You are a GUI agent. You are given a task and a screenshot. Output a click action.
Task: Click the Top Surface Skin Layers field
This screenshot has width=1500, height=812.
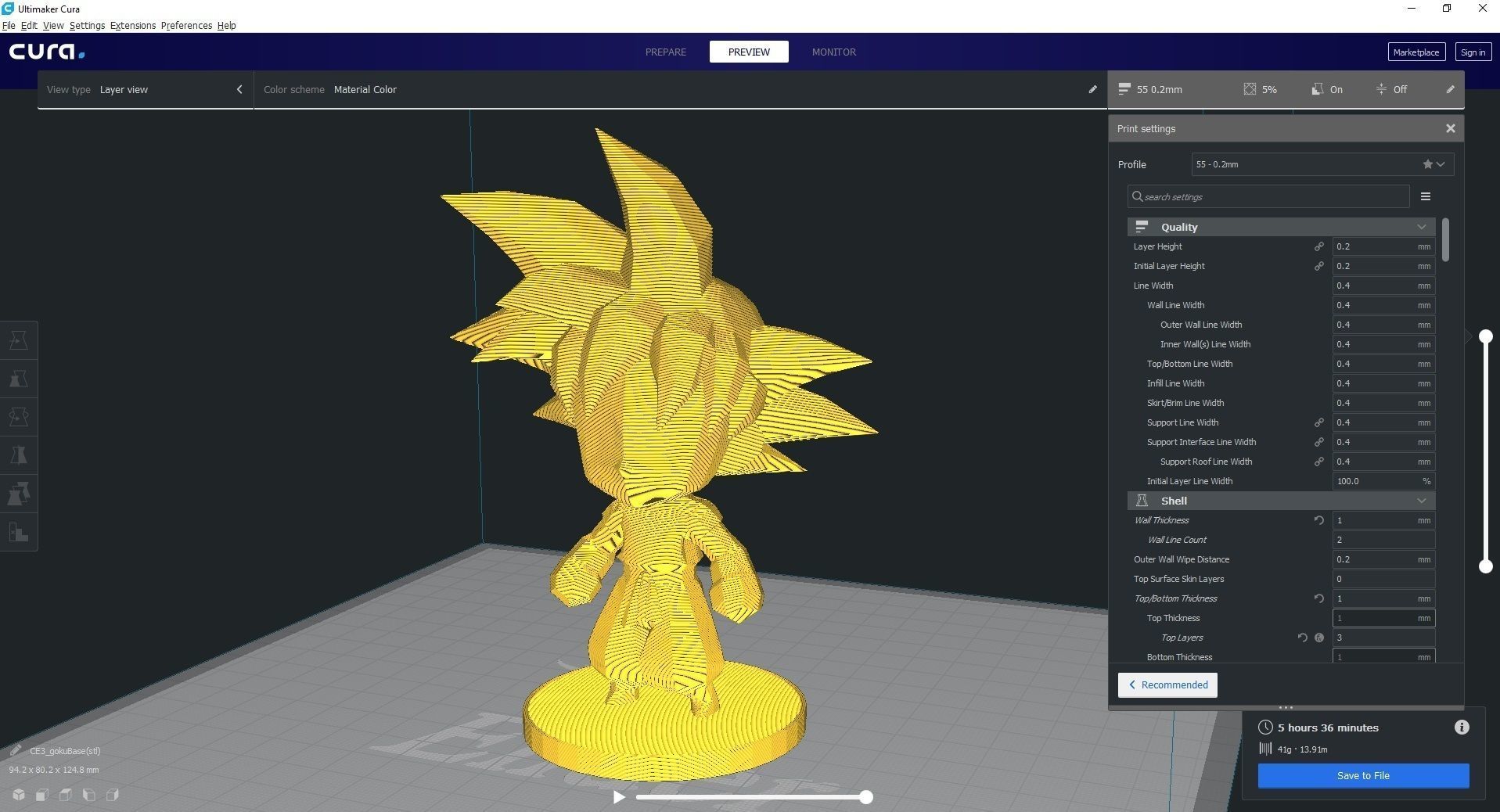[x=1383, y=579]
